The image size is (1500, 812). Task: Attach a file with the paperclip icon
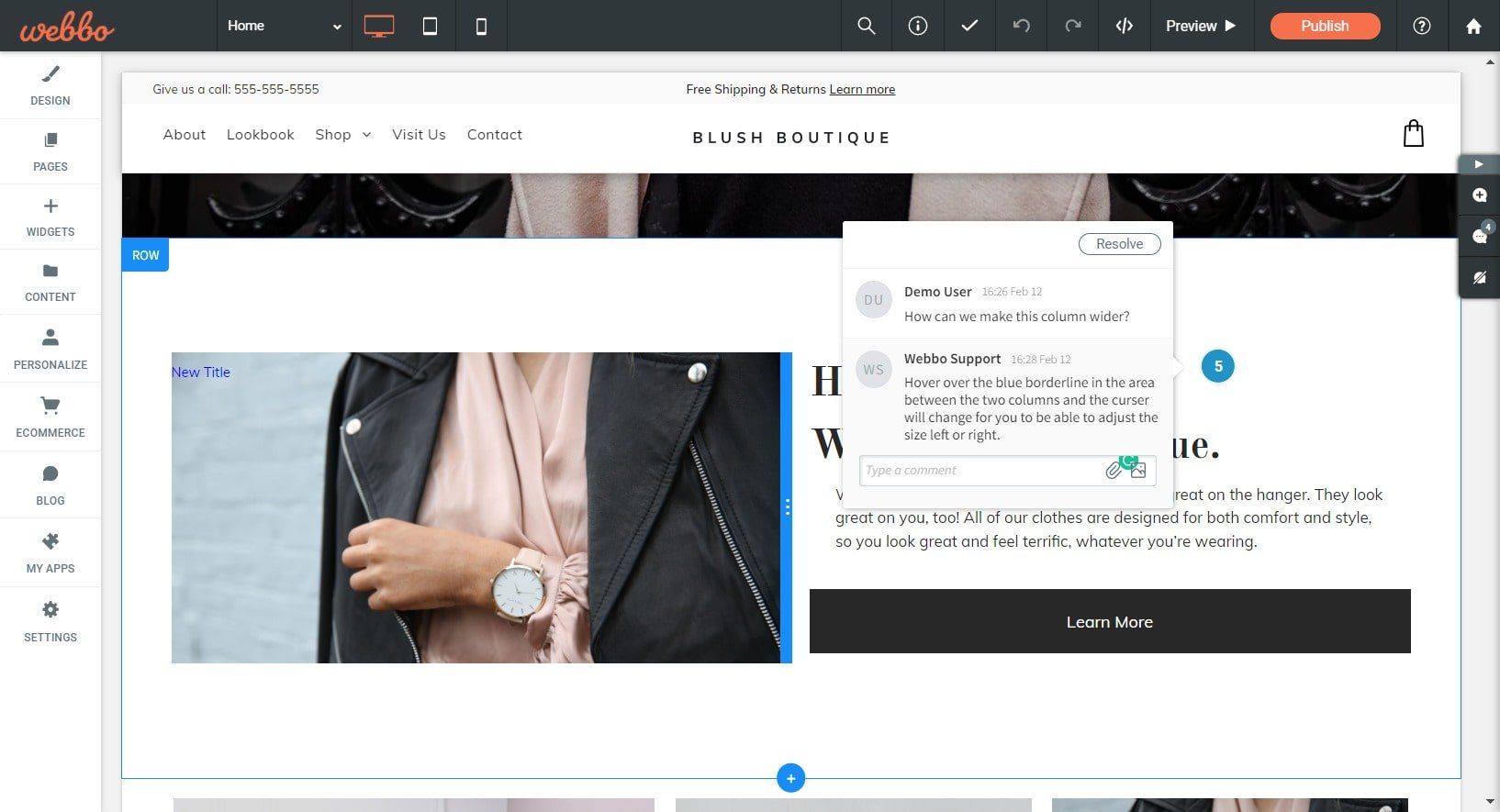[1114, 471]
